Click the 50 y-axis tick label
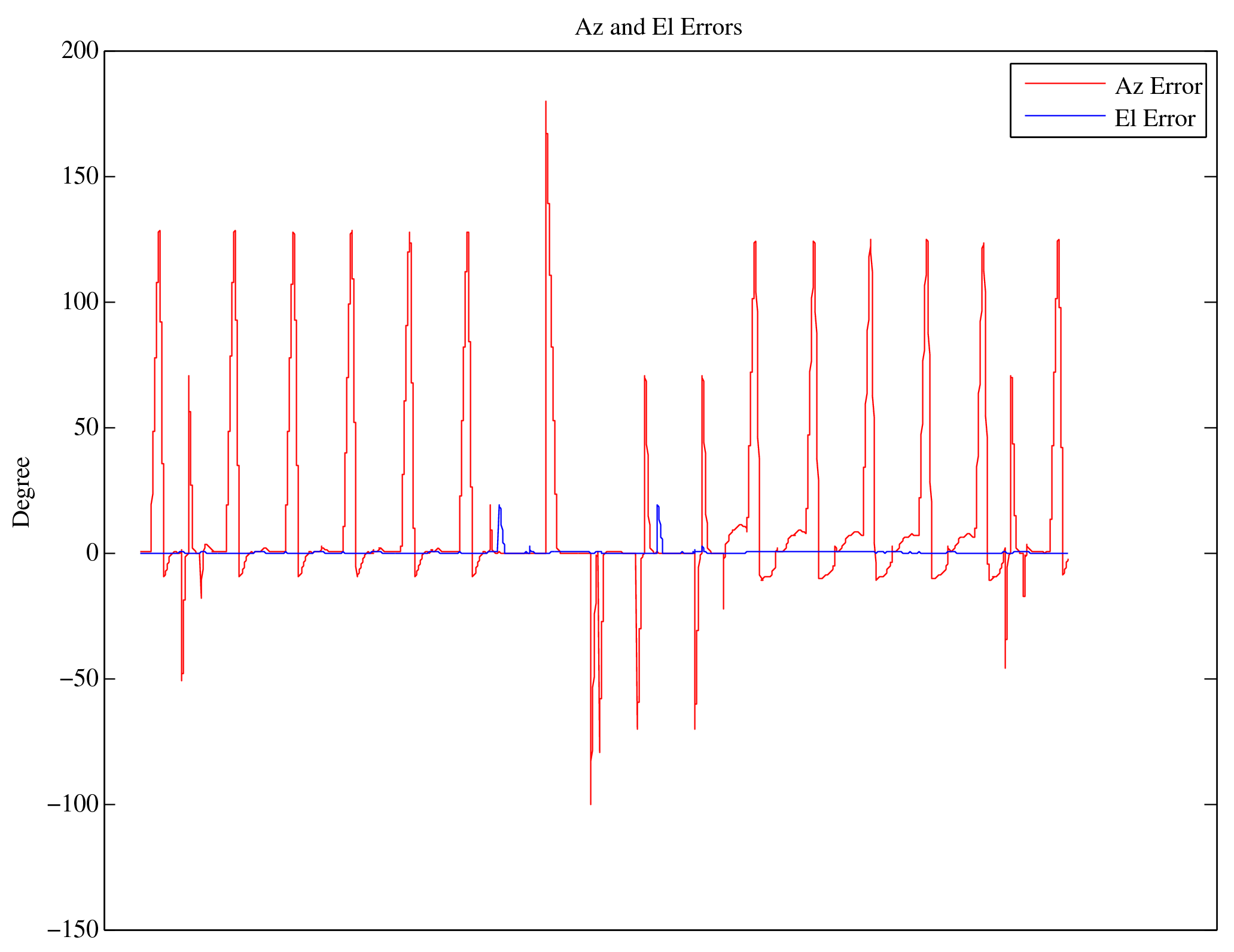Viewport: 1234px width, 952px height. tap(86, 428)
